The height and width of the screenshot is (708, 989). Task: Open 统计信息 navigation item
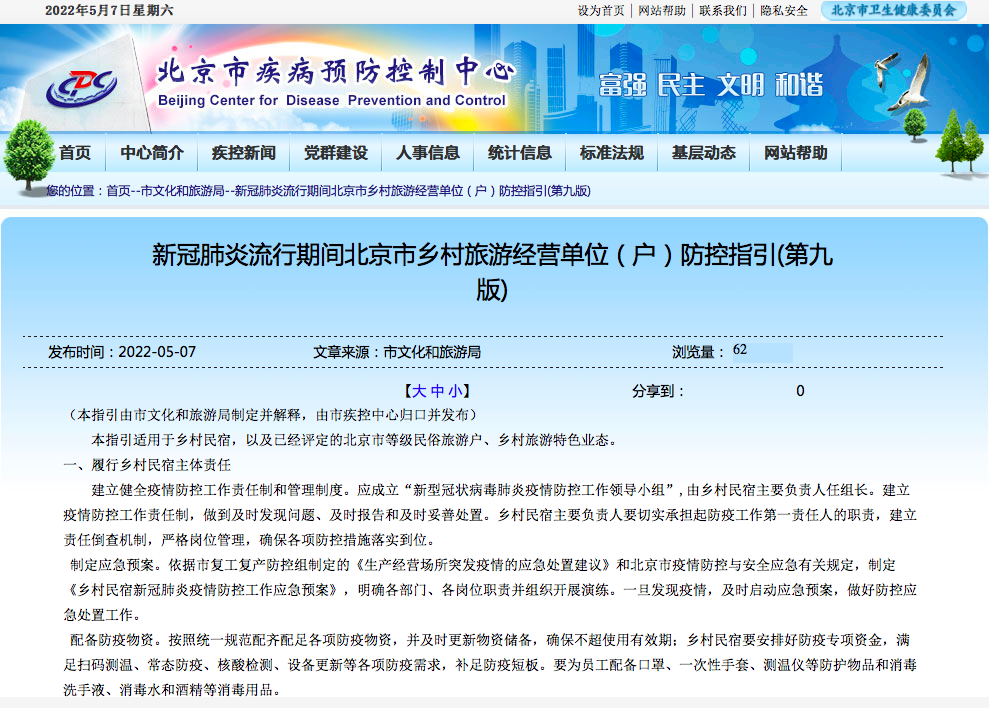pyautogui.click(x=520, y=153)
